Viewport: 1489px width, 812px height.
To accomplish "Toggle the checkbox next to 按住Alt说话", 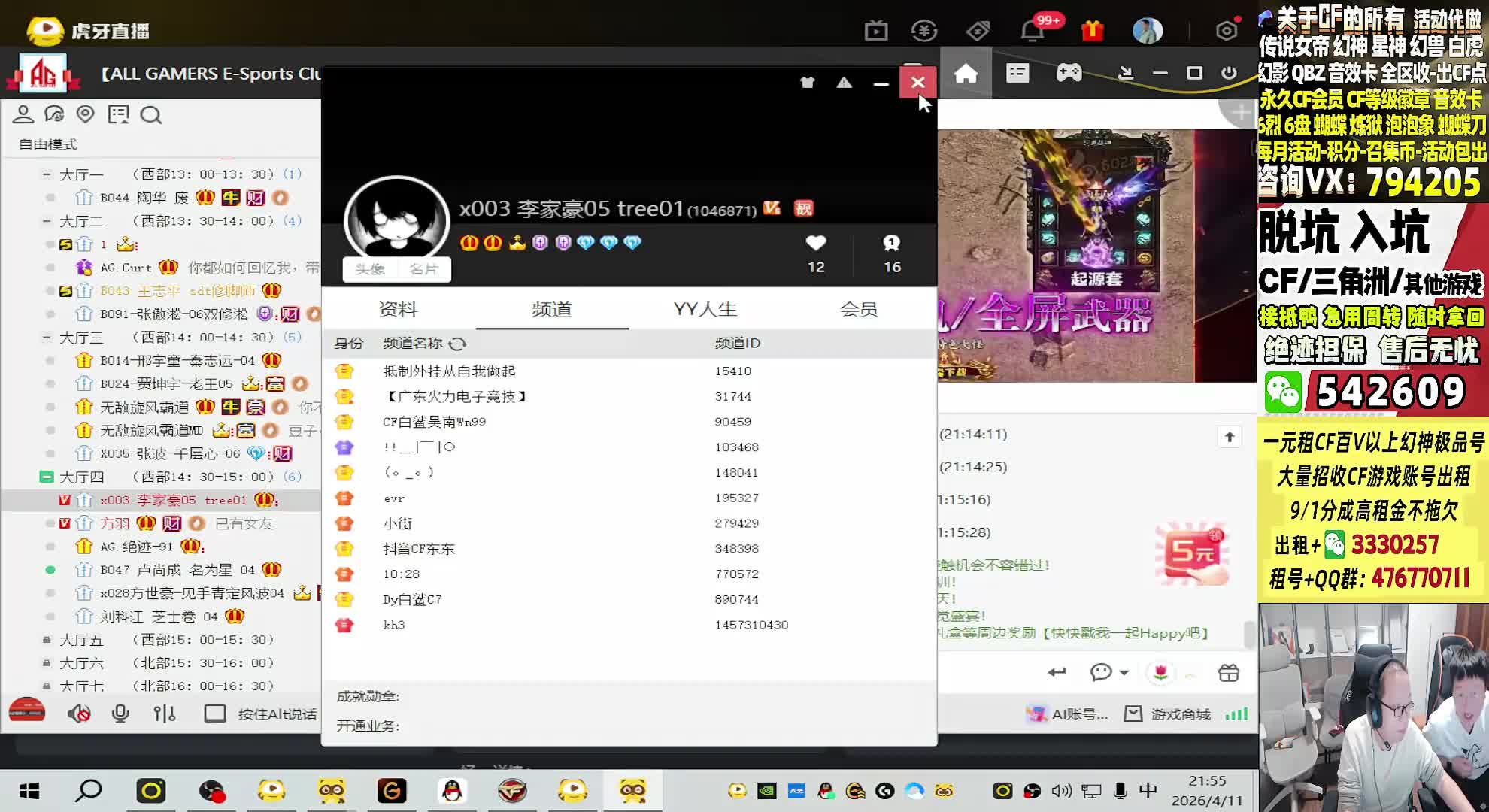I will (215, 714).
